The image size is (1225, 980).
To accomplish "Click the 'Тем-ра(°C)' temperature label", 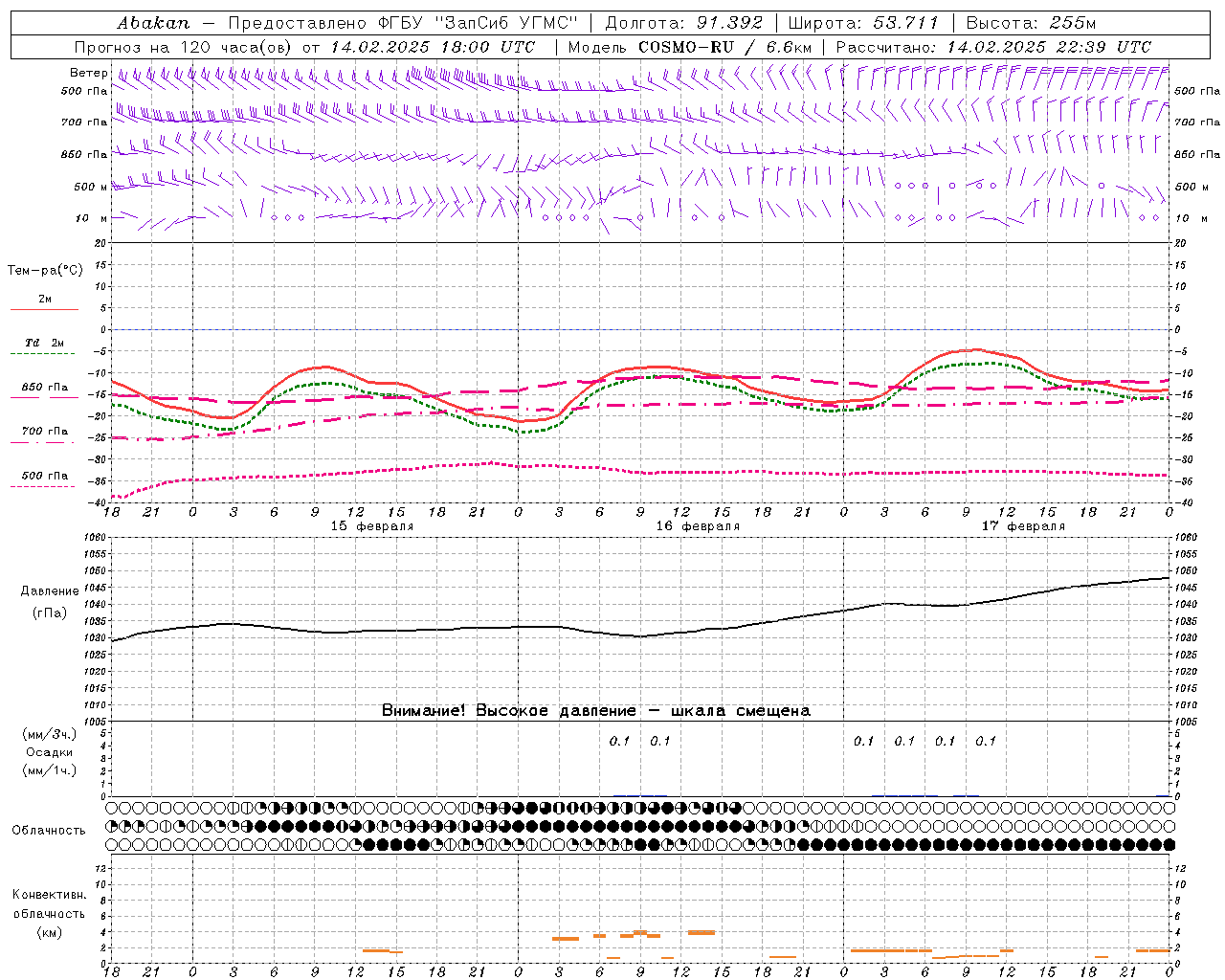I will [45, 271].
